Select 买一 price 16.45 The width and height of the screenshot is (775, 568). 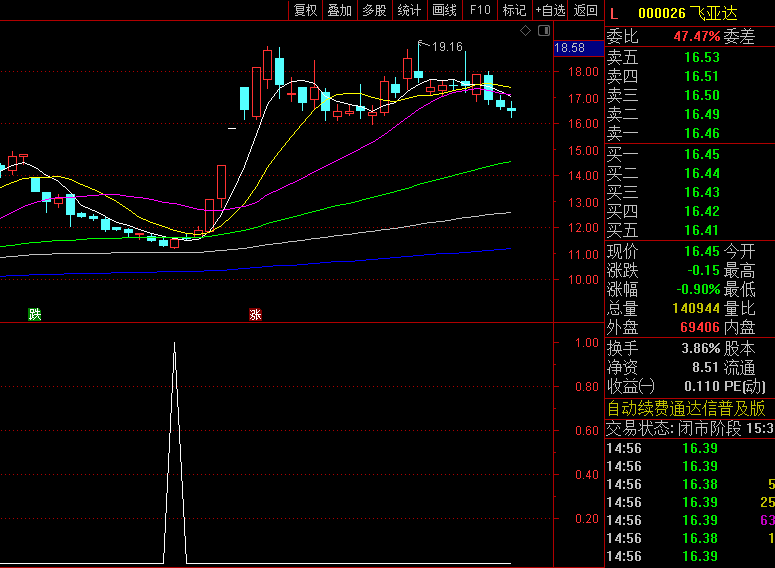point(701,154)
